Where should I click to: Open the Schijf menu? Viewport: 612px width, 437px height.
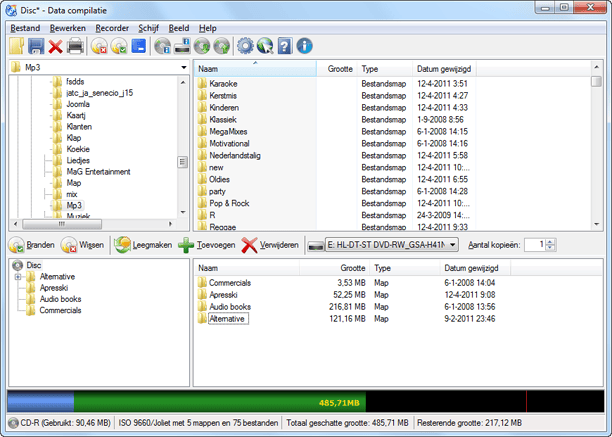(x=148, y=28)
